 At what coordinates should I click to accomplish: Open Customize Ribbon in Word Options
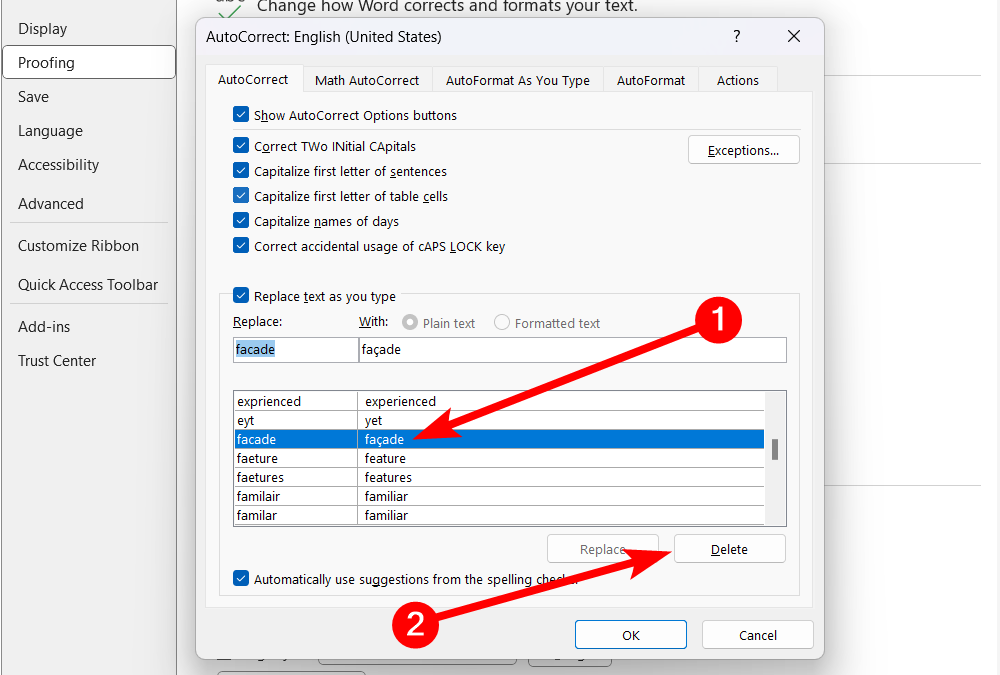pos(89,246)
